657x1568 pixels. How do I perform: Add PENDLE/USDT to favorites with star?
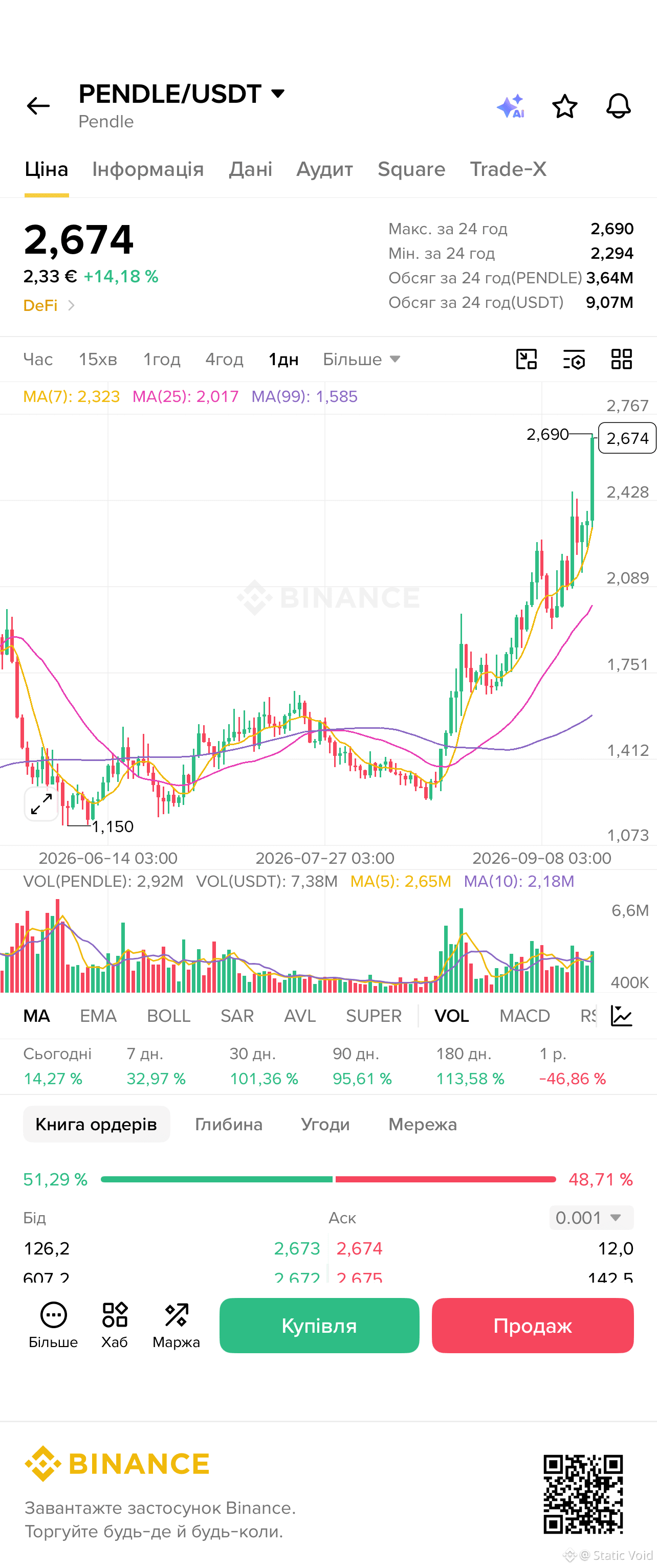[x=564, y=106]
